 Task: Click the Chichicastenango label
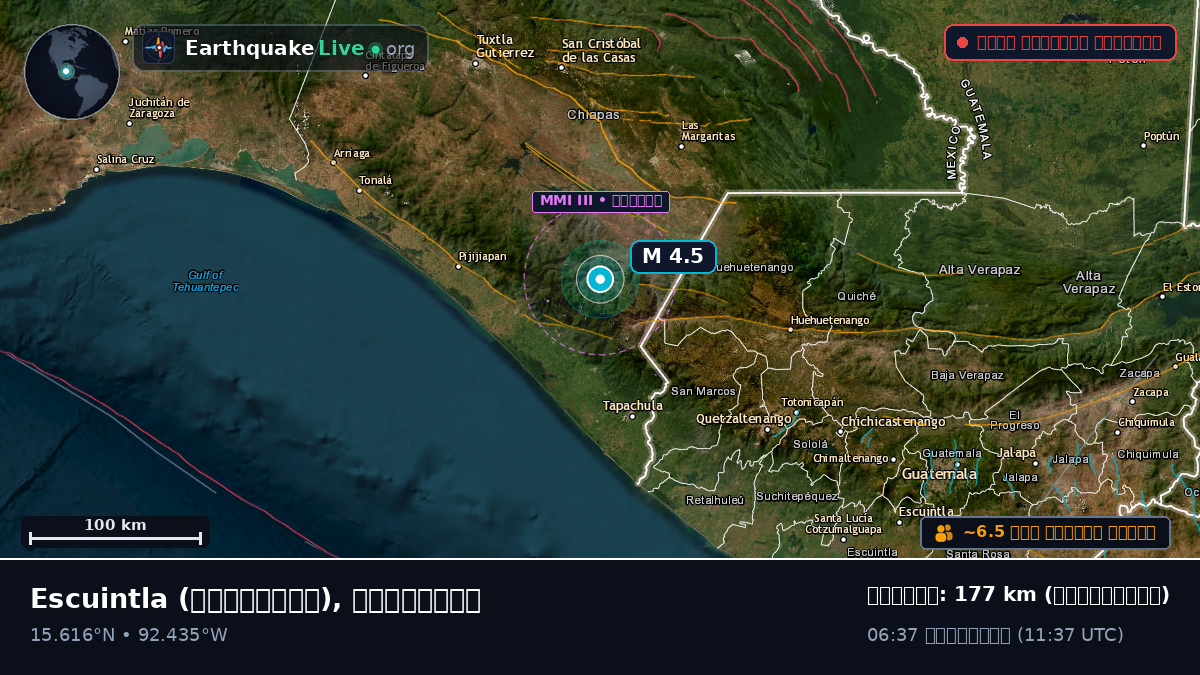893,422
